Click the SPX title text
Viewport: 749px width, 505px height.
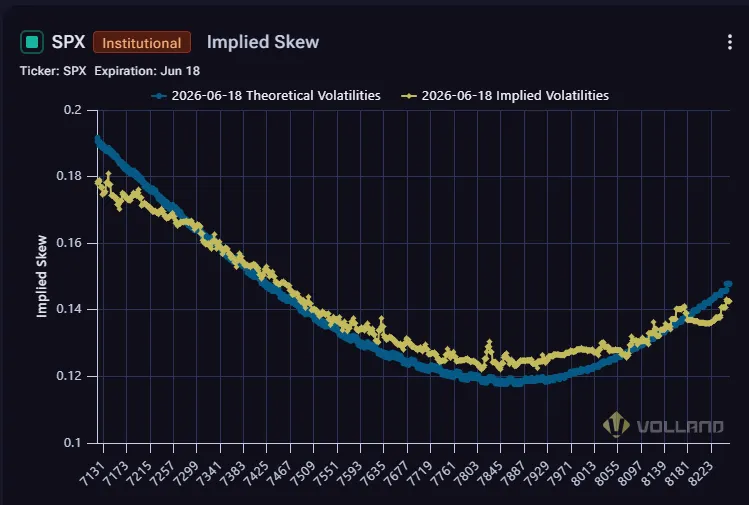click(x=68, y=42)
